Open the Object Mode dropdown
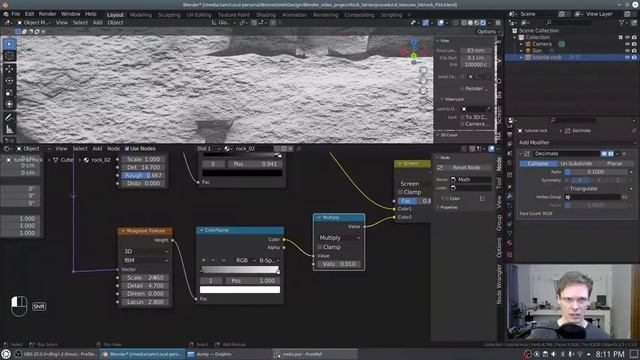The width and height of the screenshot is (640, 360). coord(33,23)
